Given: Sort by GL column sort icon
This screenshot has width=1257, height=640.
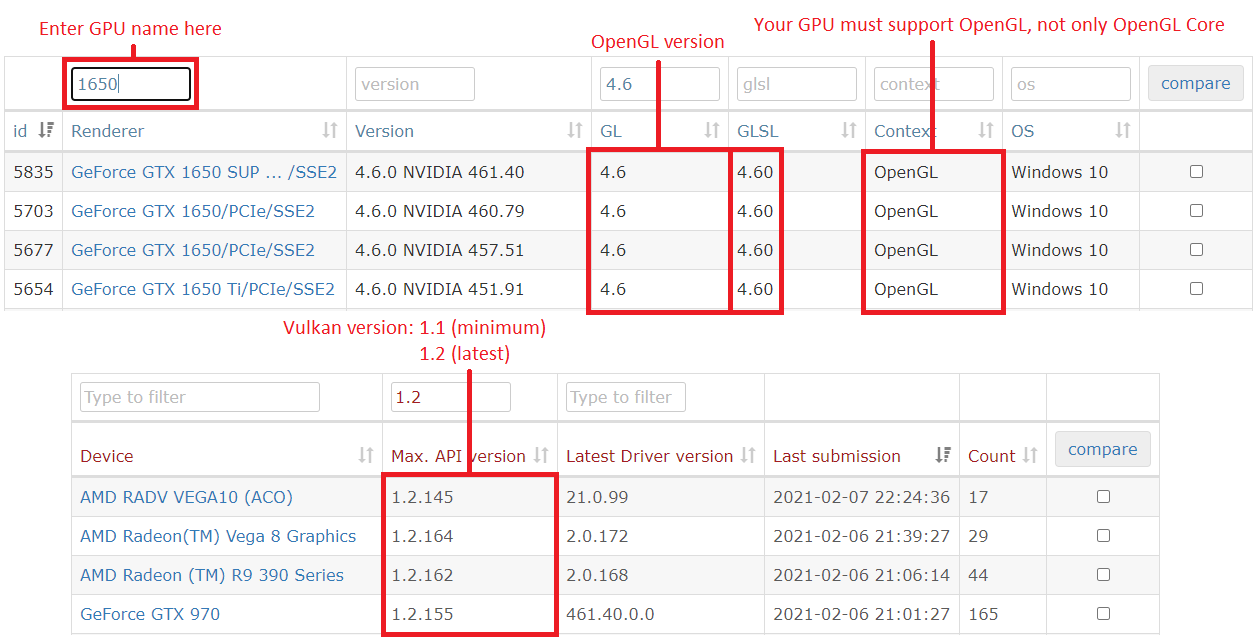Looking at the screenshot, I should 712,130.
